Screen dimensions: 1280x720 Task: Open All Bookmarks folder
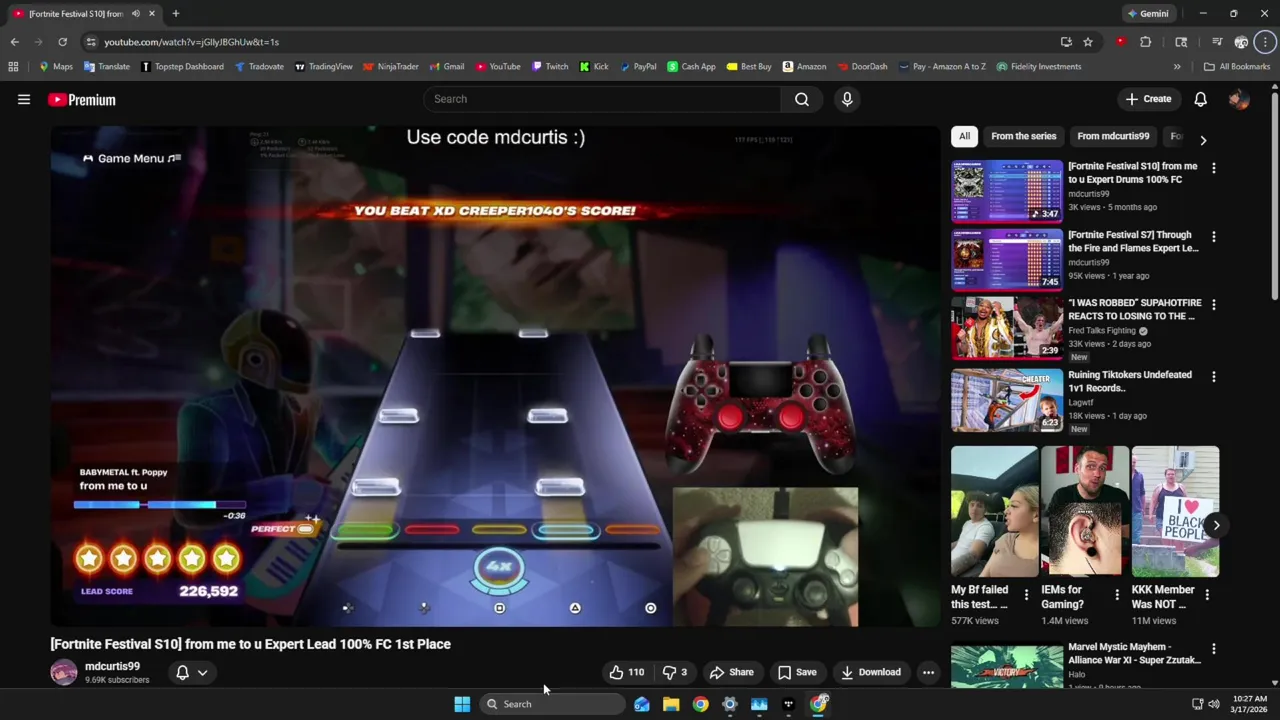(1236, 67)
